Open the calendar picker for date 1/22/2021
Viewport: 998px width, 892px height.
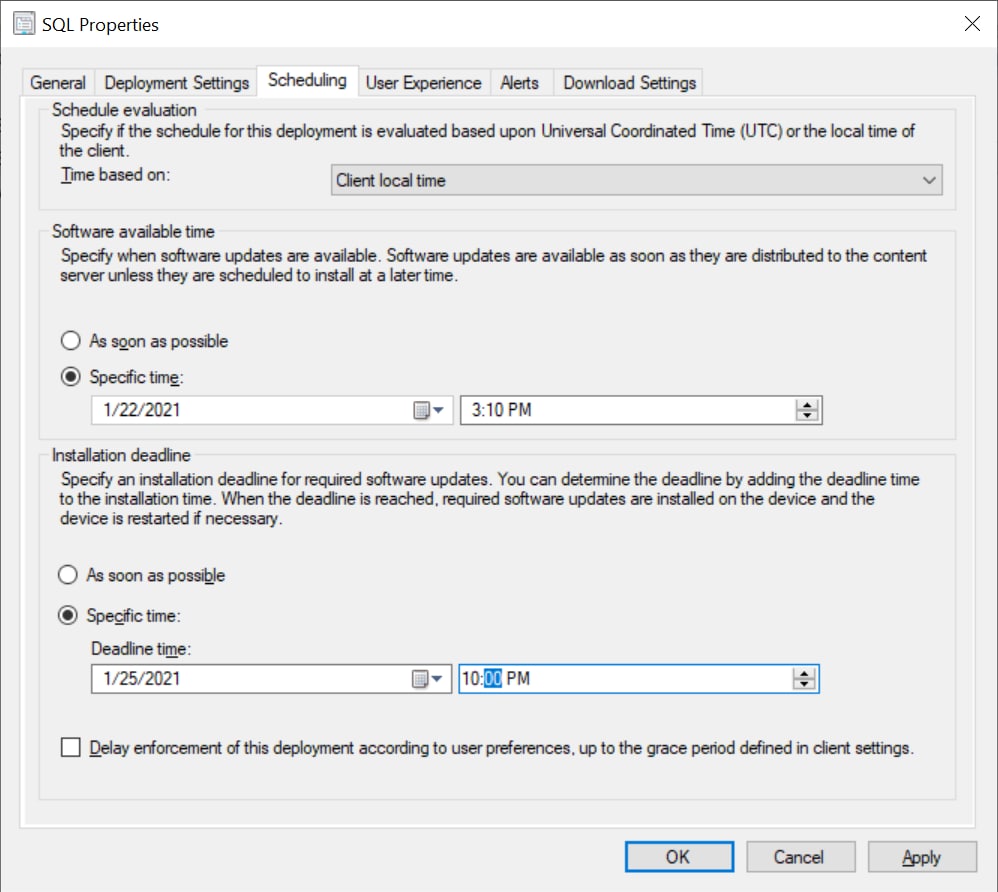pyautogui.click(x=428, y=410)
